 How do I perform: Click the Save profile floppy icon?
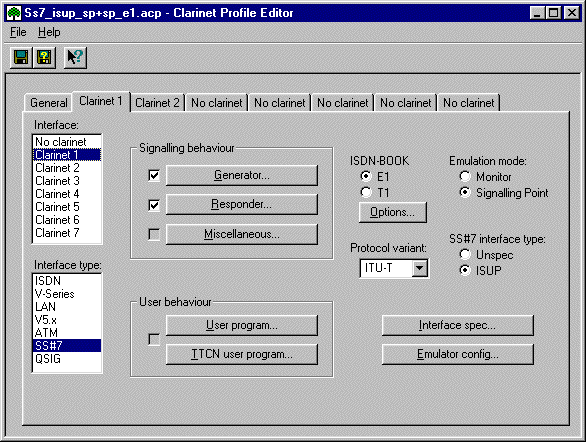pos(21,58)
